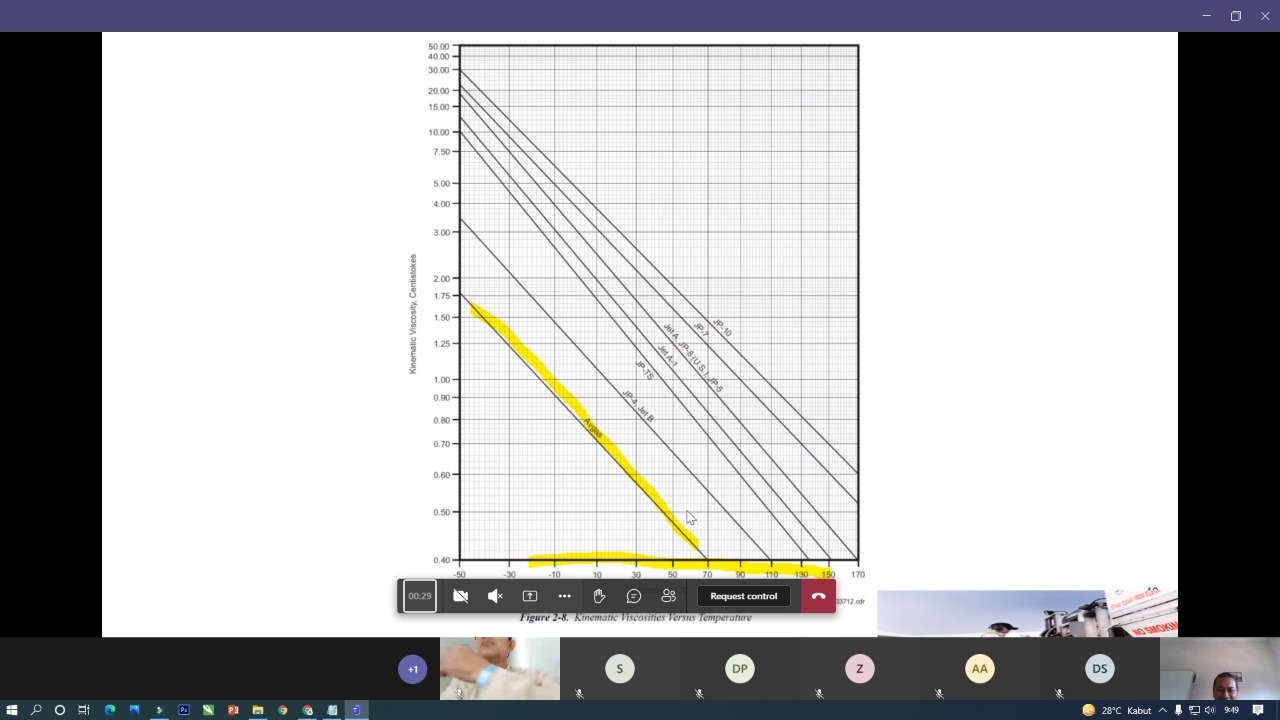
Task: Open the Windows Start menu
Action: [x=12, y=710]
